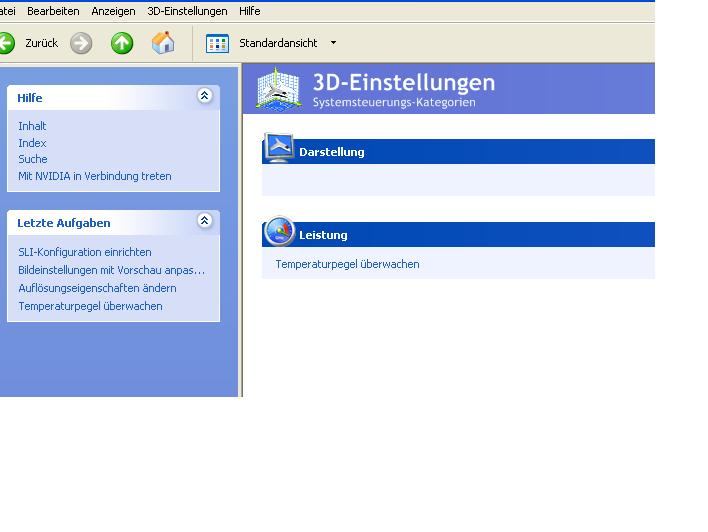Viewport: 708px width, 532px height.
Task: Open the Index help link
Action: (32, 143)
